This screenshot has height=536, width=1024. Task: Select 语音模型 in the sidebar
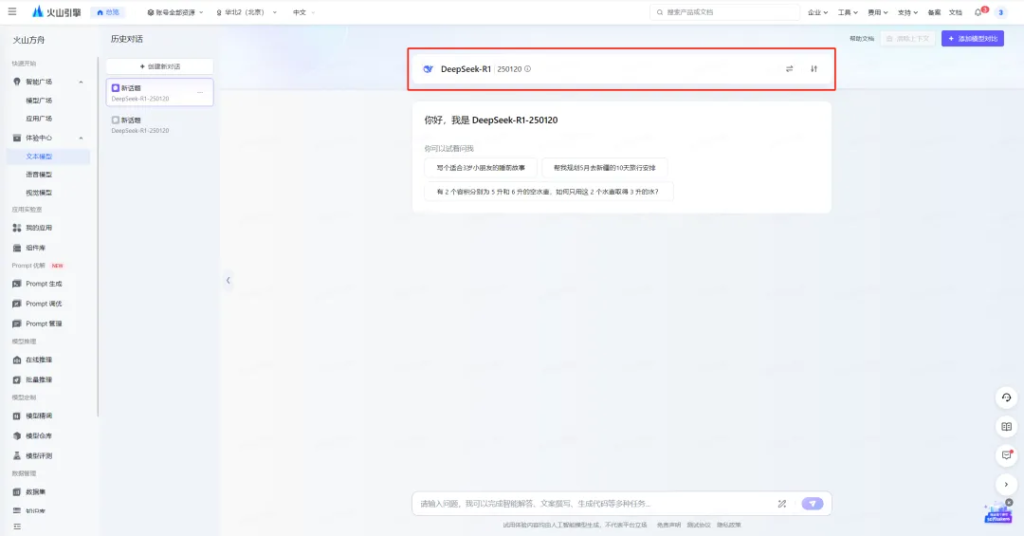(x=39, y=174)
